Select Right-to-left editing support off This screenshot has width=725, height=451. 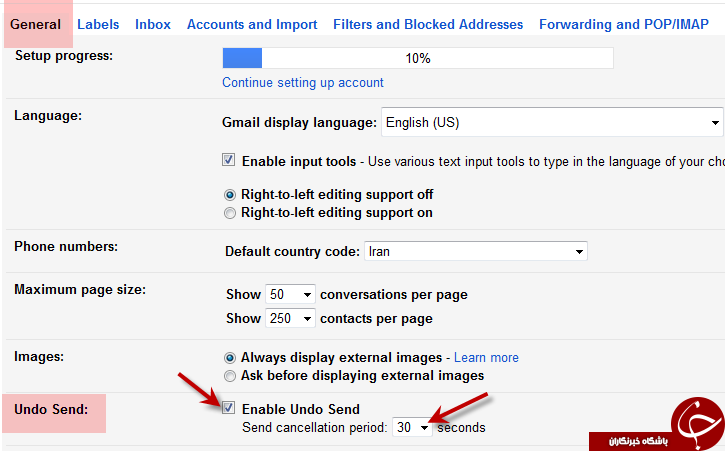[x=229, y=195]
